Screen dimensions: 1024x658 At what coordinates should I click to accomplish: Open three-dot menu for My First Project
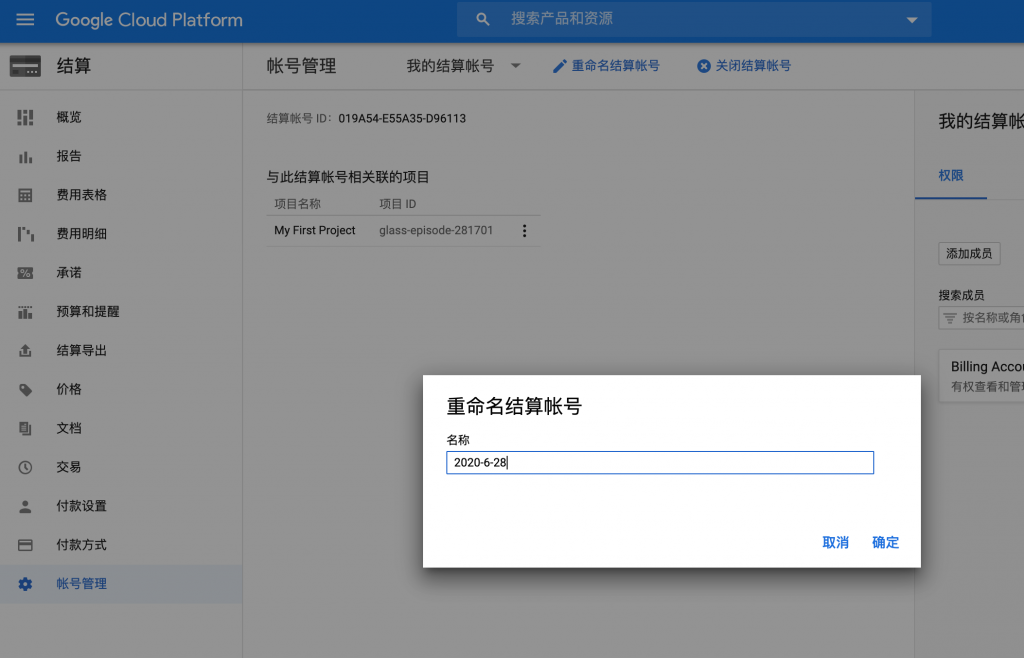[x=524, y=231]
